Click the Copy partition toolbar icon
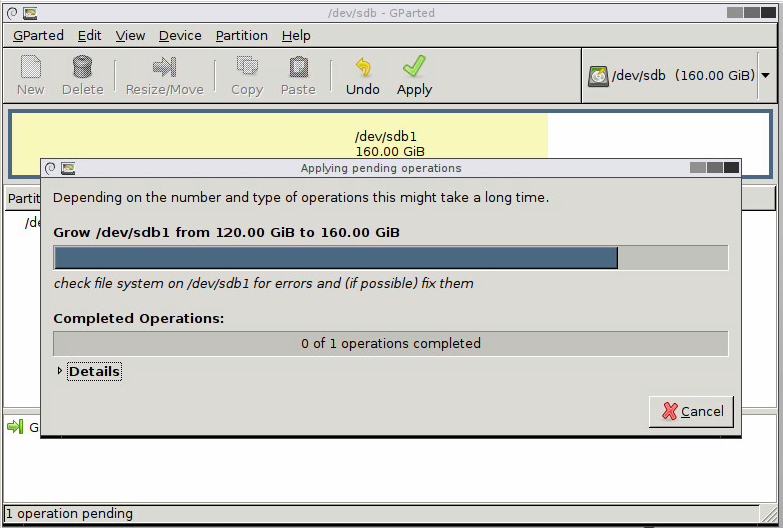Viewport: 783px width, 528px height. [x=246, y=68]
